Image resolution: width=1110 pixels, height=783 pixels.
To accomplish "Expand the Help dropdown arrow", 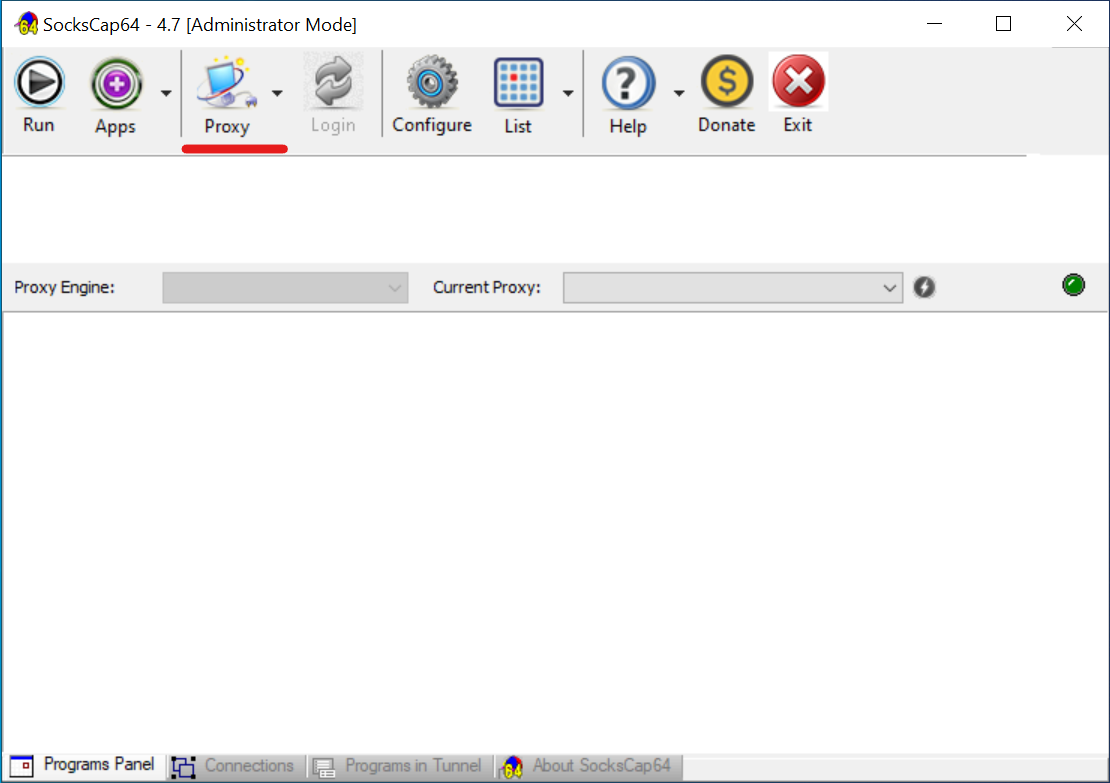I will [679, 94].
